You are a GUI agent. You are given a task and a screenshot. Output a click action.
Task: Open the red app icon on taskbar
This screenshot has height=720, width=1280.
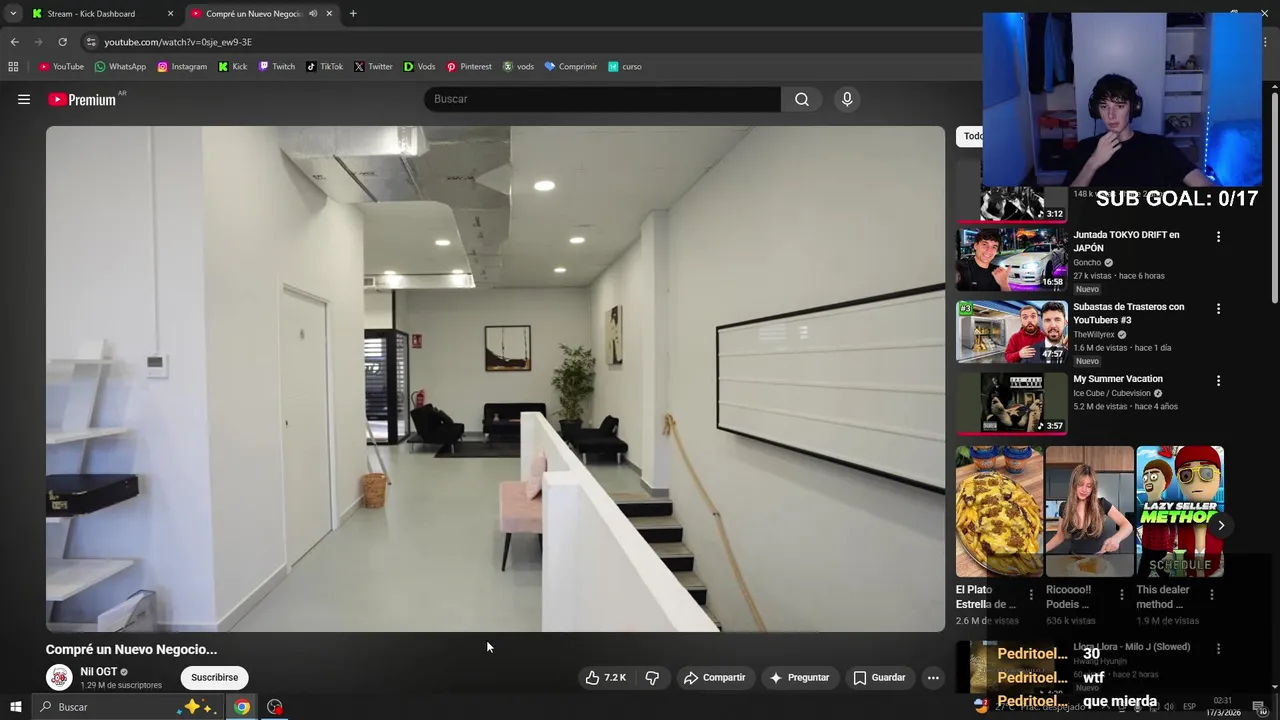(274, 707)
